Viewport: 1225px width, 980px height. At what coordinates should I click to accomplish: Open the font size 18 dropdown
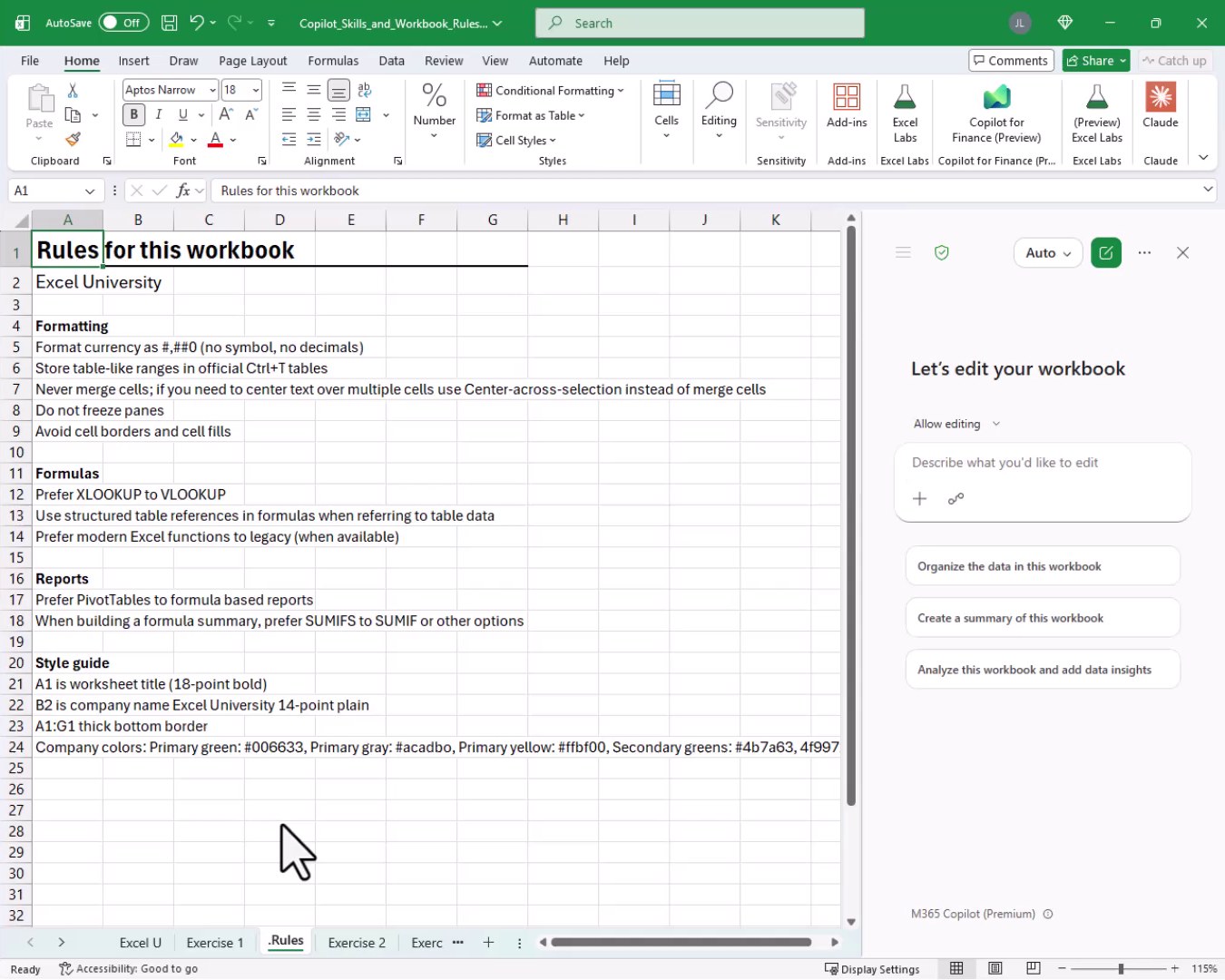[256, 90]
